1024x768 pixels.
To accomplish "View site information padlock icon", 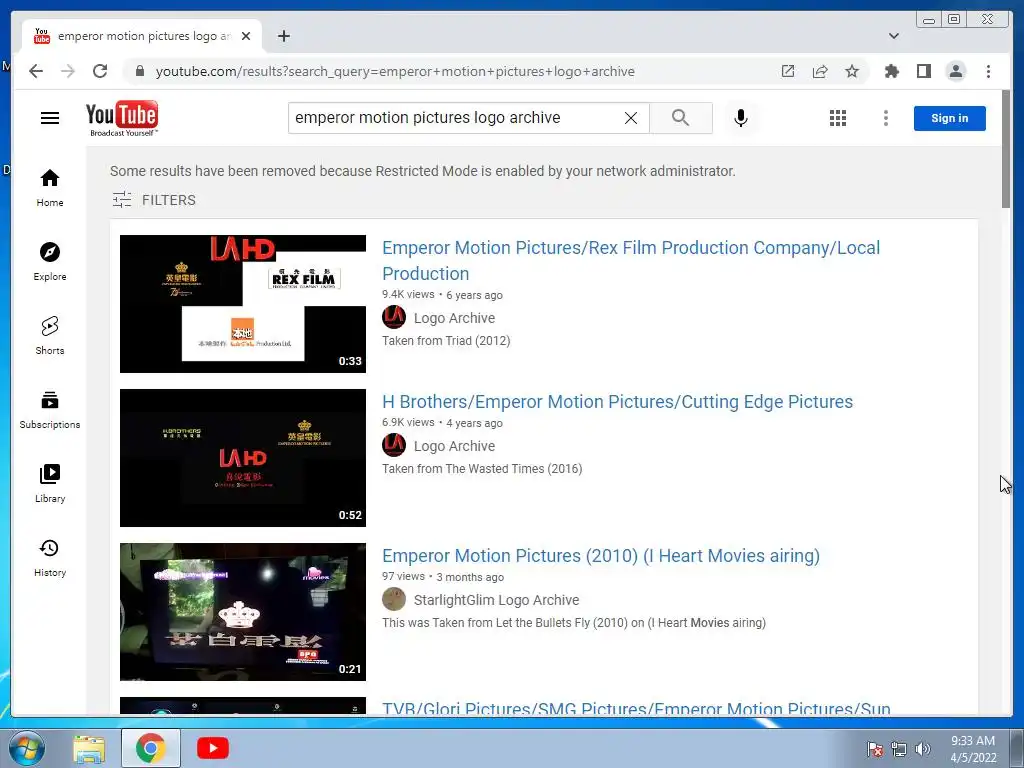I will click(x=139, y=71).
